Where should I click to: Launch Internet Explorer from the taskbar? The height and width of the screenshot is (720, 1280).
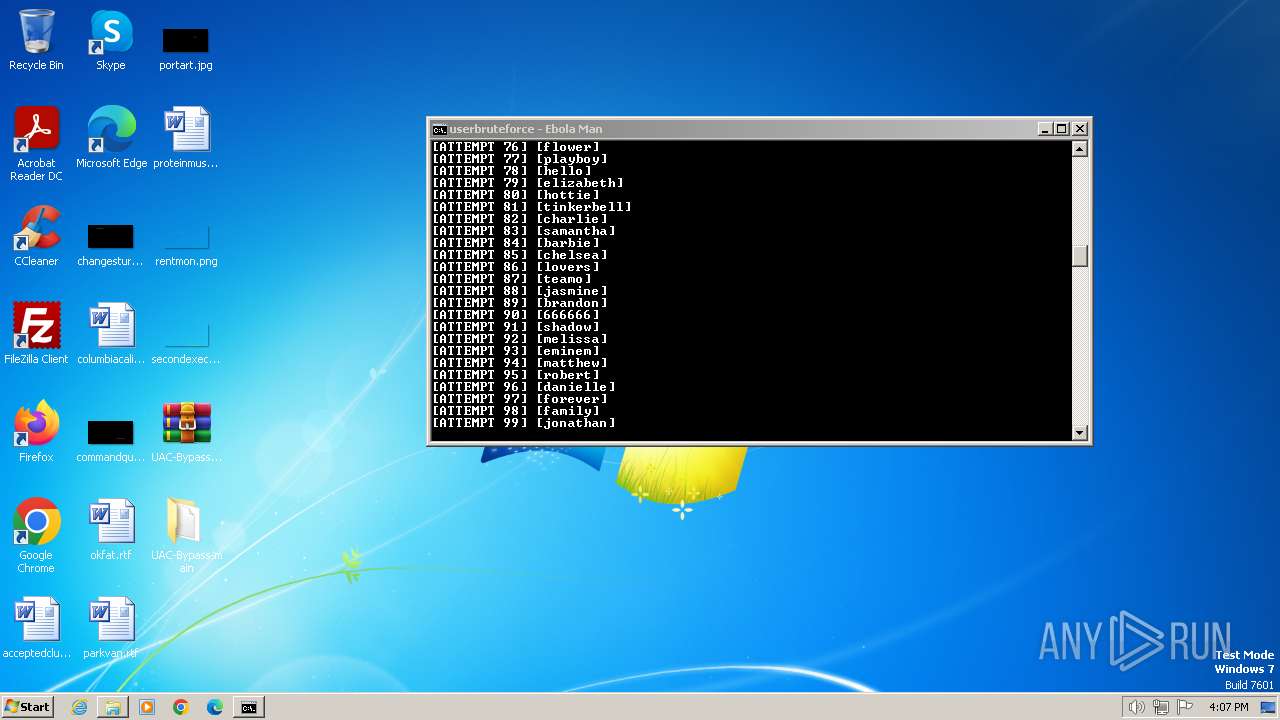pos(79,707)
